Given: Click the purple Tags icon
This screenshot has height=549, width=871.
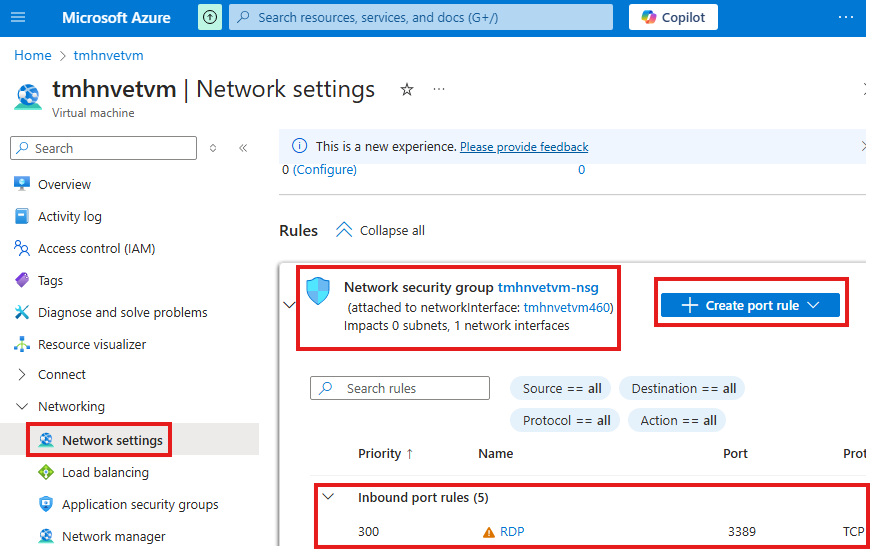Looking at the screenshot, I should pyautogui.click(x=22, y=280).
